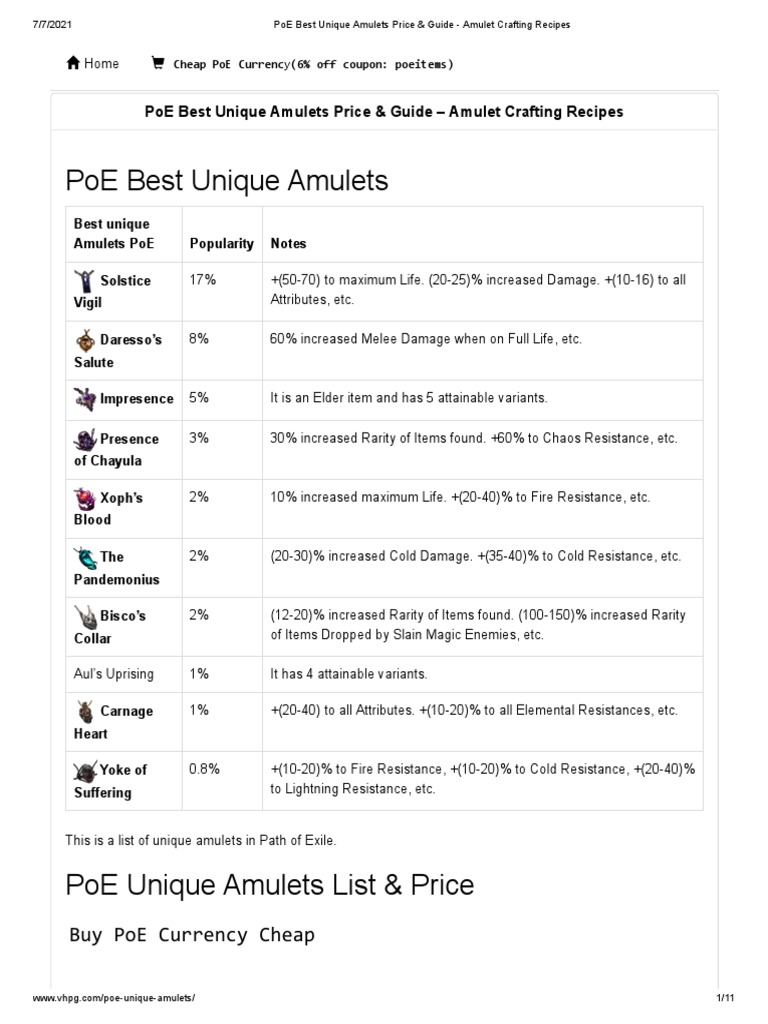The height and width of the screenshot is (1024, 768).
Task: Open the Cheap PoE Currency link
Action: (x=313, y=64)
